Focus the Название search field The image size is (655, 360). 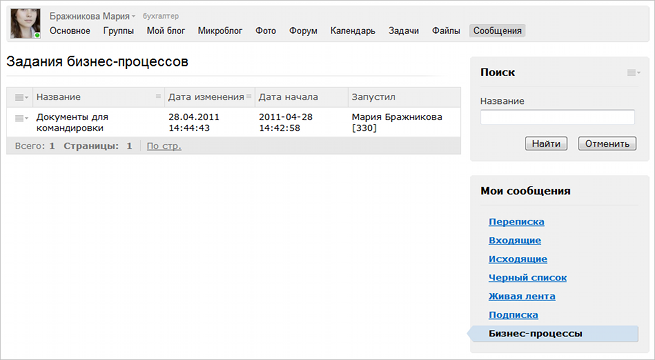(x=557, y=117)
